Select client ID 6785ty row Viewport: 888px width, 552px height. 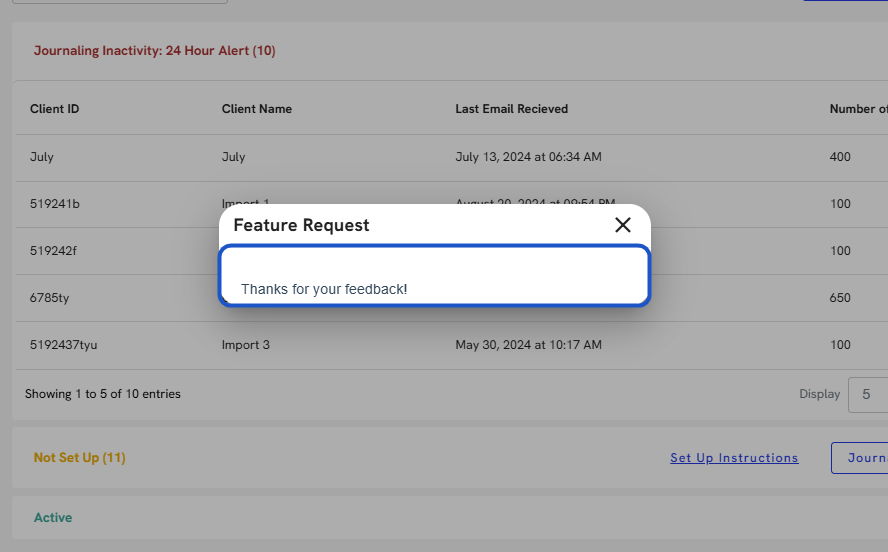click(x=49, y=298)
